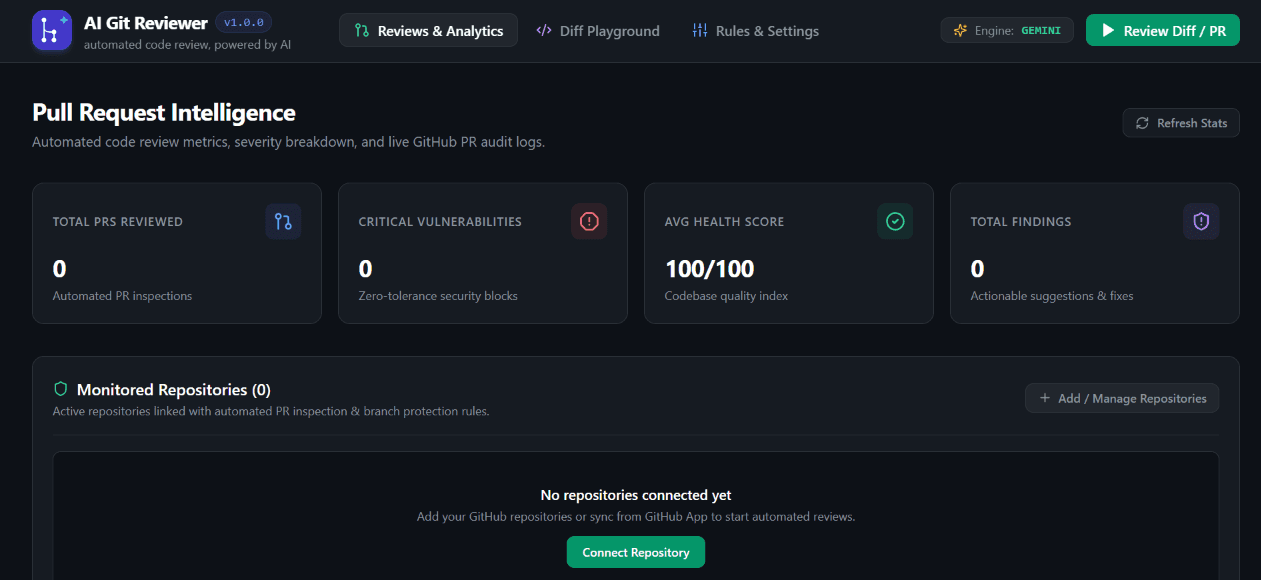Click the Total Findings shield icon
Viewport: 1261px width, 580px height.
pos(1201,222)
